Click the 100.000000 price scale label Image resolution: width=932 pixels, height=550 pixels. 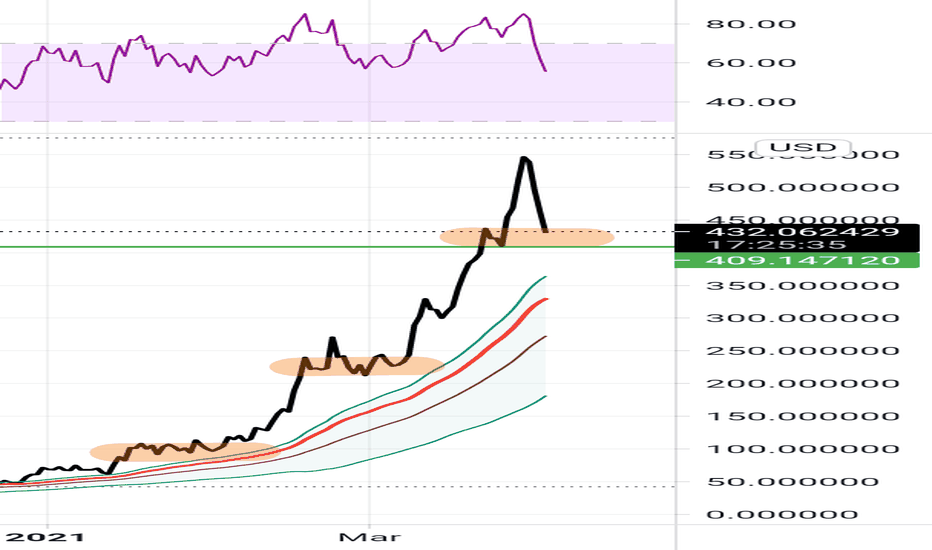[x=802, y=448]
